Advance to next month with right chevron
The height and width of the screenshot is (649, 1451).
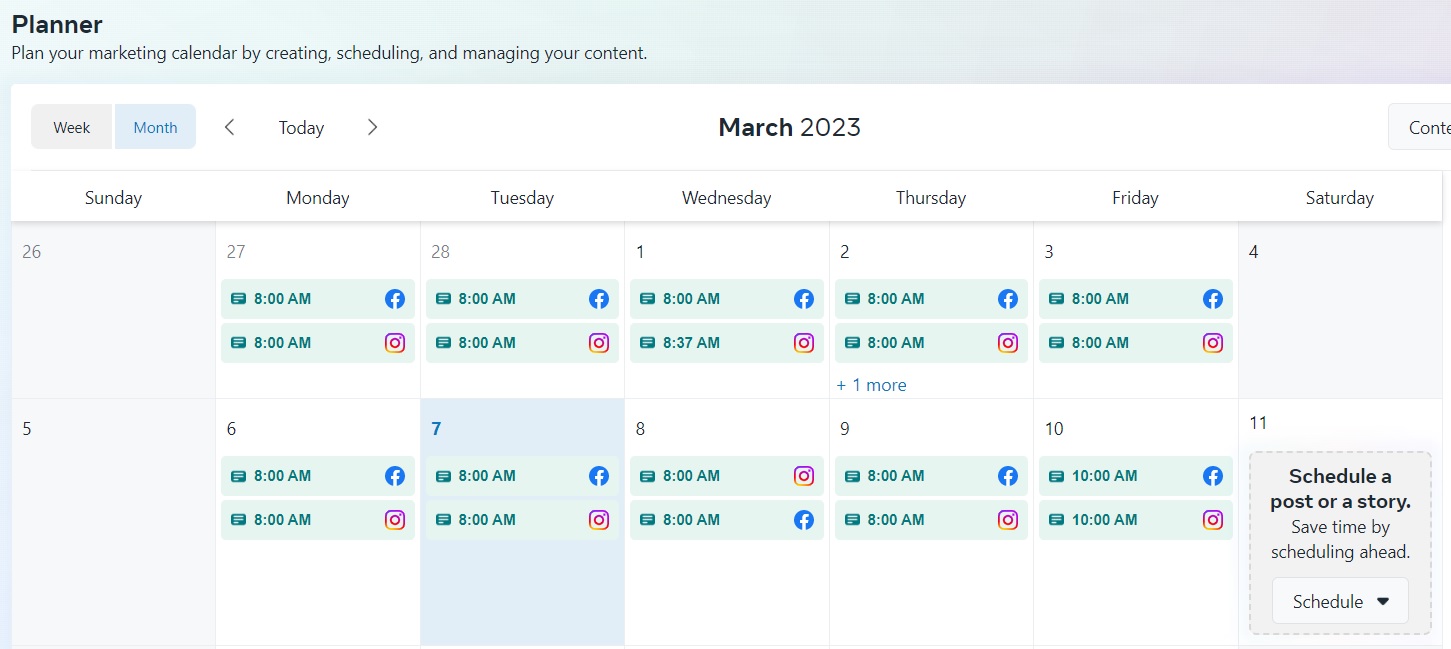(x=372, y=127)
